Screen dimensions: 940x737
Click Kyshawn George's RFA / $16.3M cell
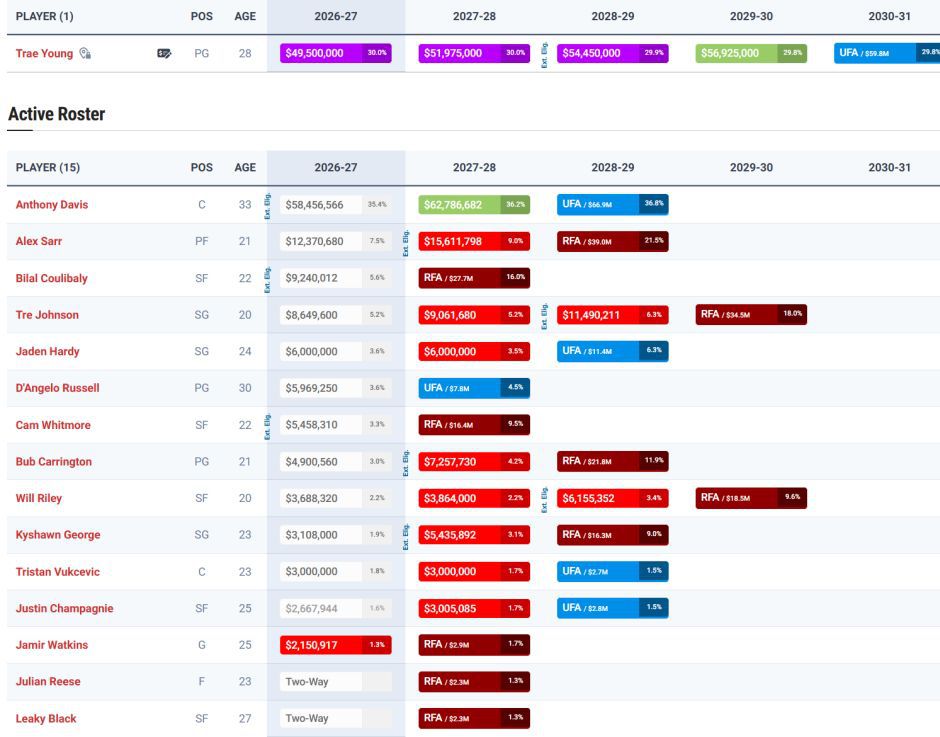[x=613, y=534]
